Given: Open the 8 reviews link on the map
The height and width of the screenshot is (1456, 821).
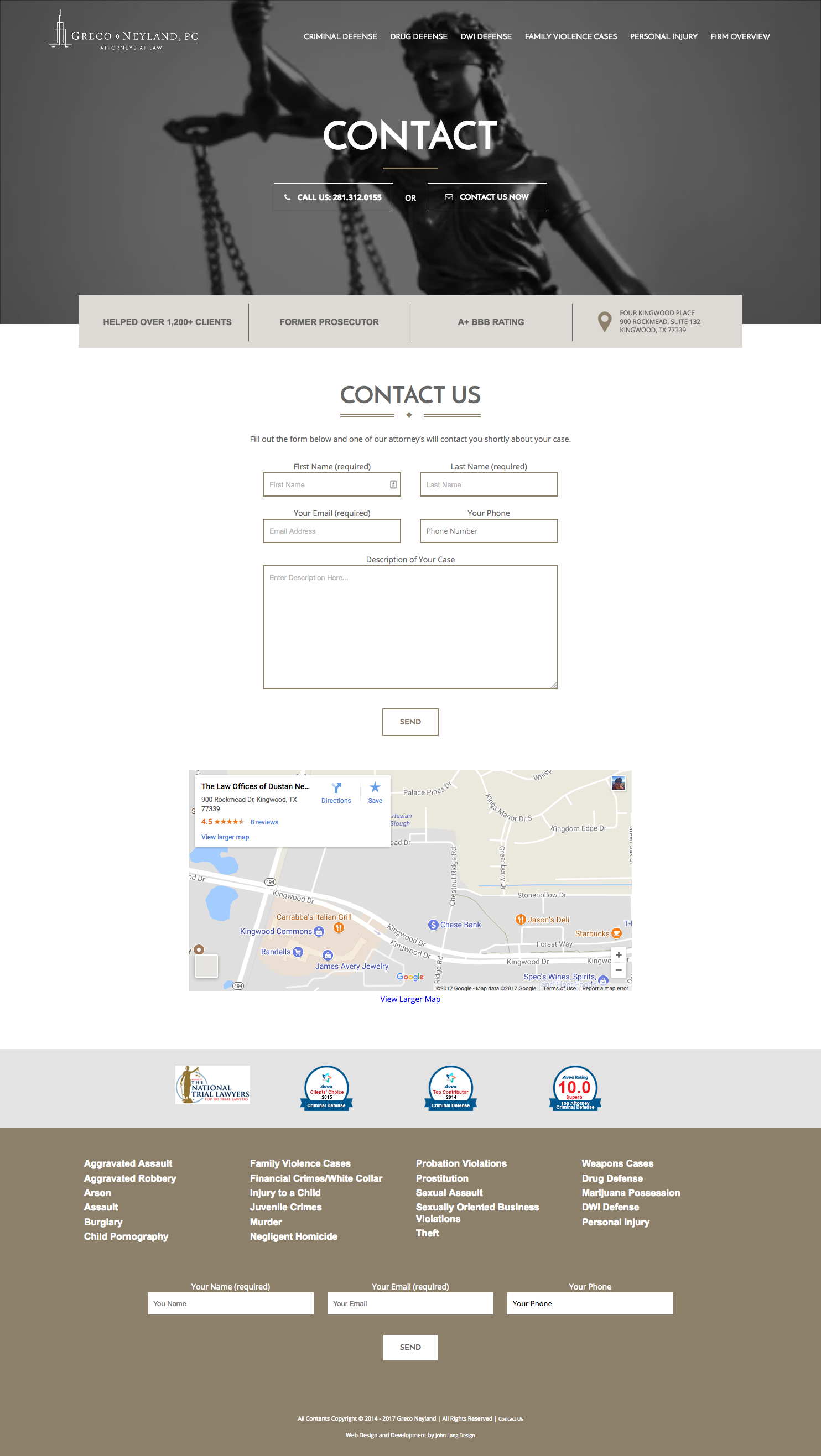Looking at the screenshot, I should point(264,822).
